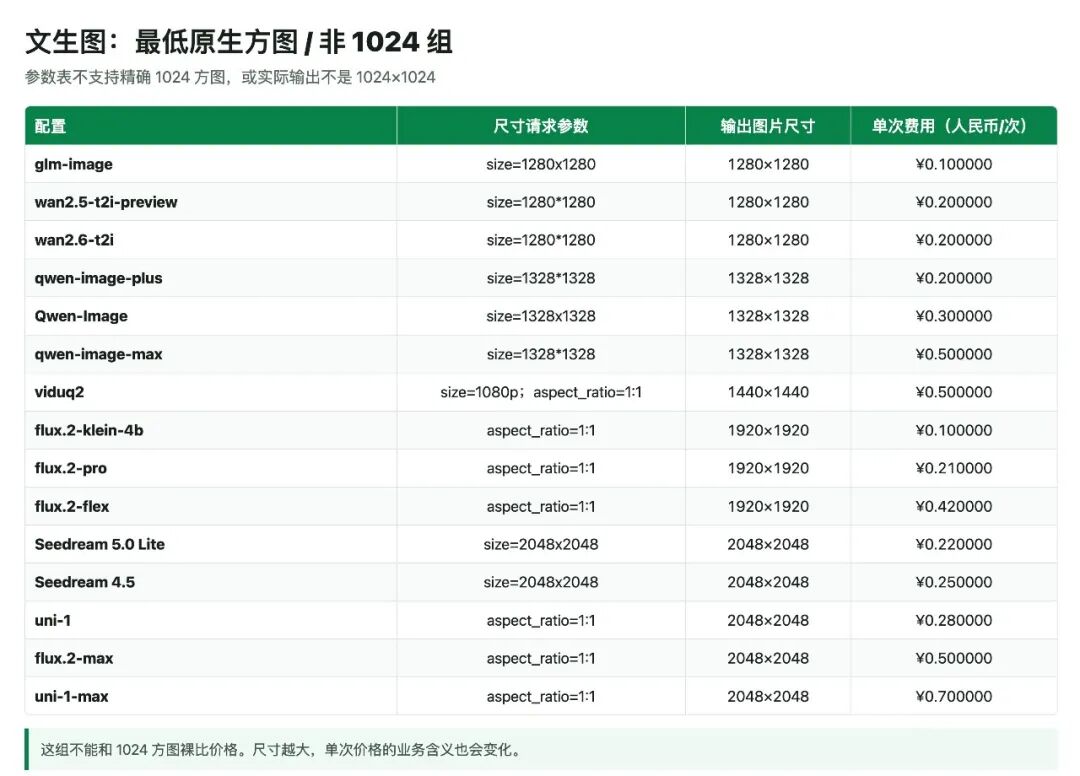This screenshot has height=776, width=1080.
Task: Click 2048×2048 output size for uni-1
Action: (x=768, y=620)
